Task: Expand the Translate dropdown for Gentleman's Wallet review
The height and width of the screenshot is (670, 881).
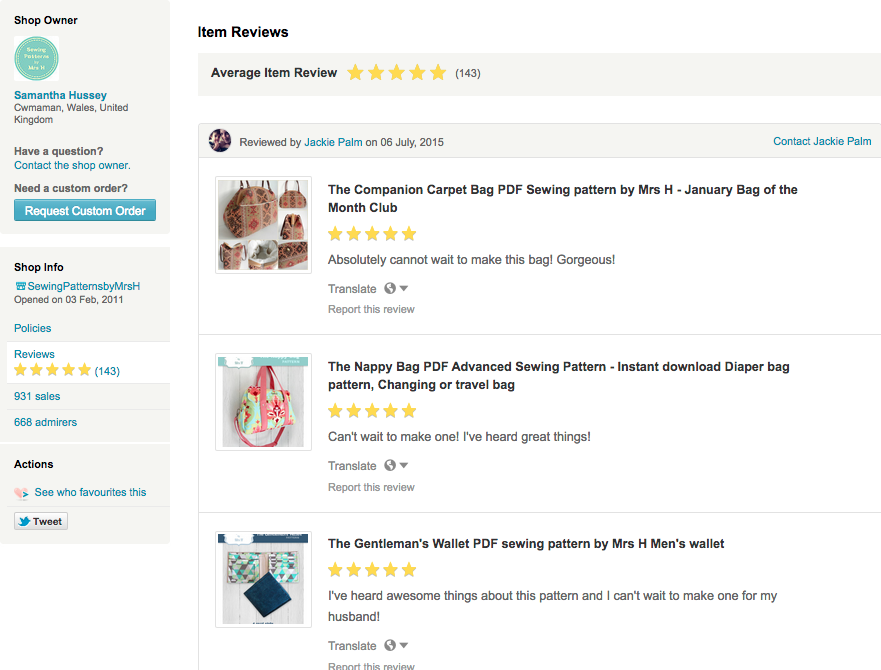Action: click(404, 646)
